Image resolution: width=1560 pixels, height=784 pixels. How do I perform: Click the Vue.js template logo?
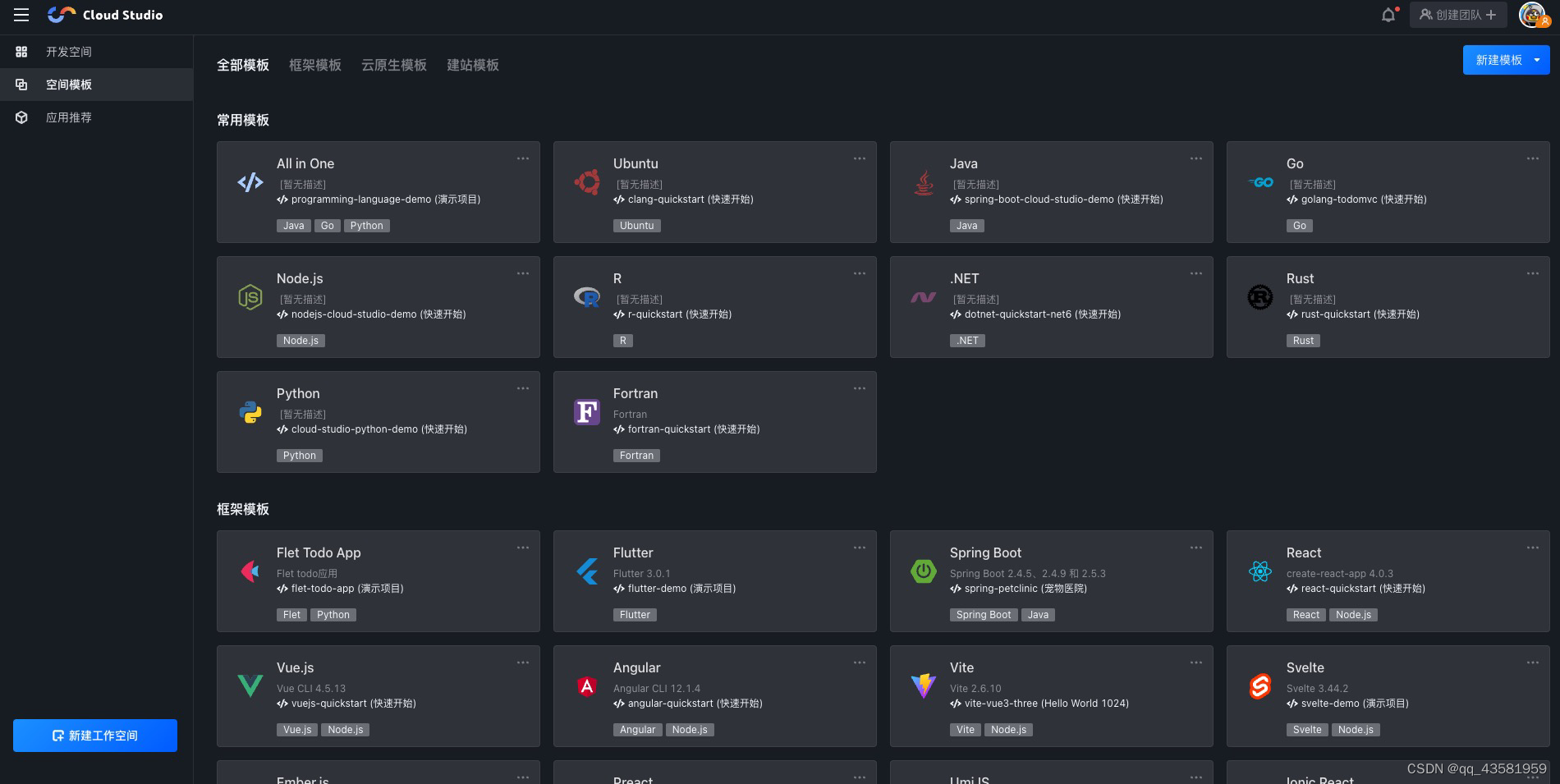tap(250, 686)
